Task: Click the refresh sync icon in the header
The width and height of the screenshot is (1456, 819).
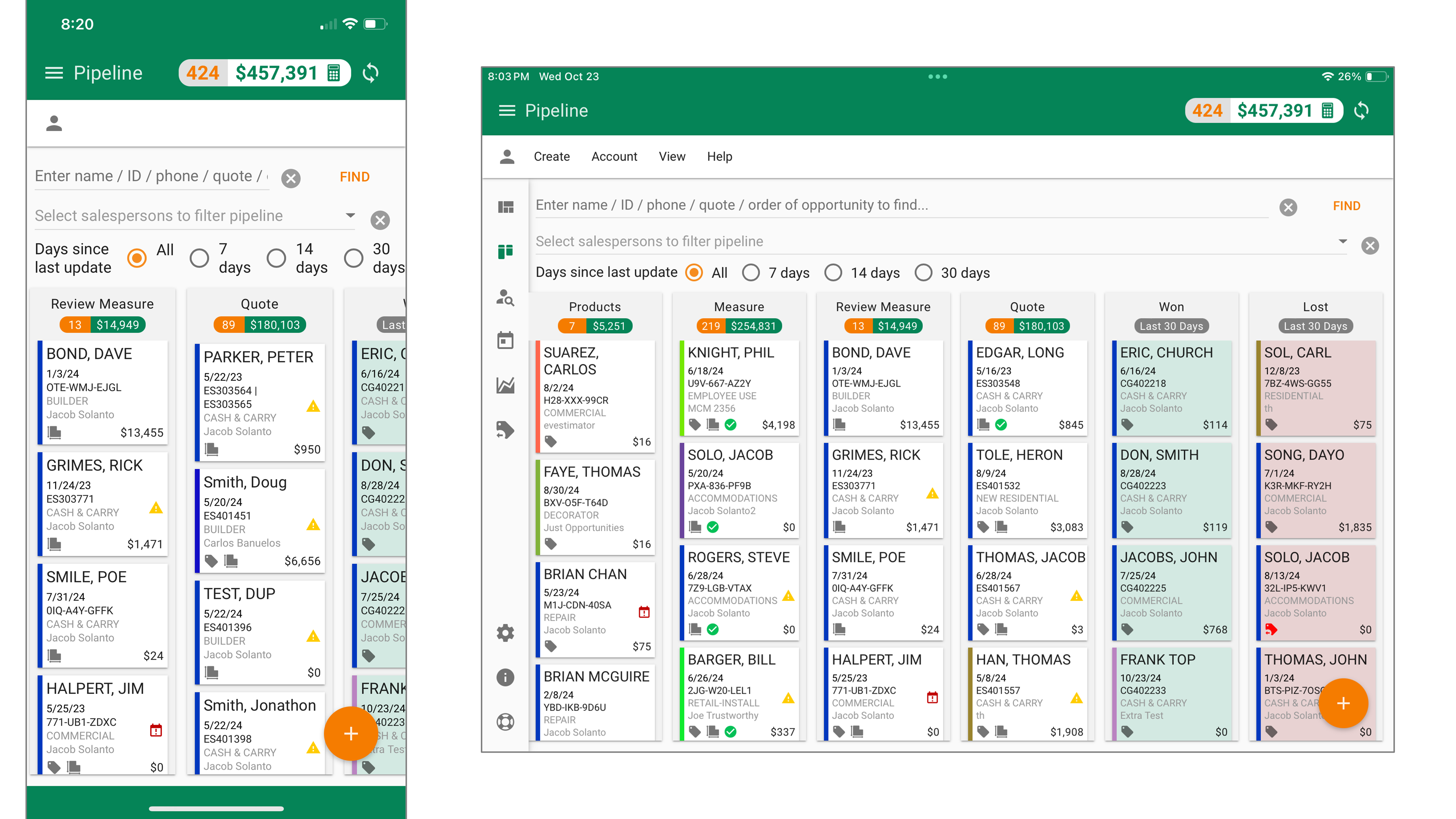Action: pyautogui.click(x=1362, y=111)
